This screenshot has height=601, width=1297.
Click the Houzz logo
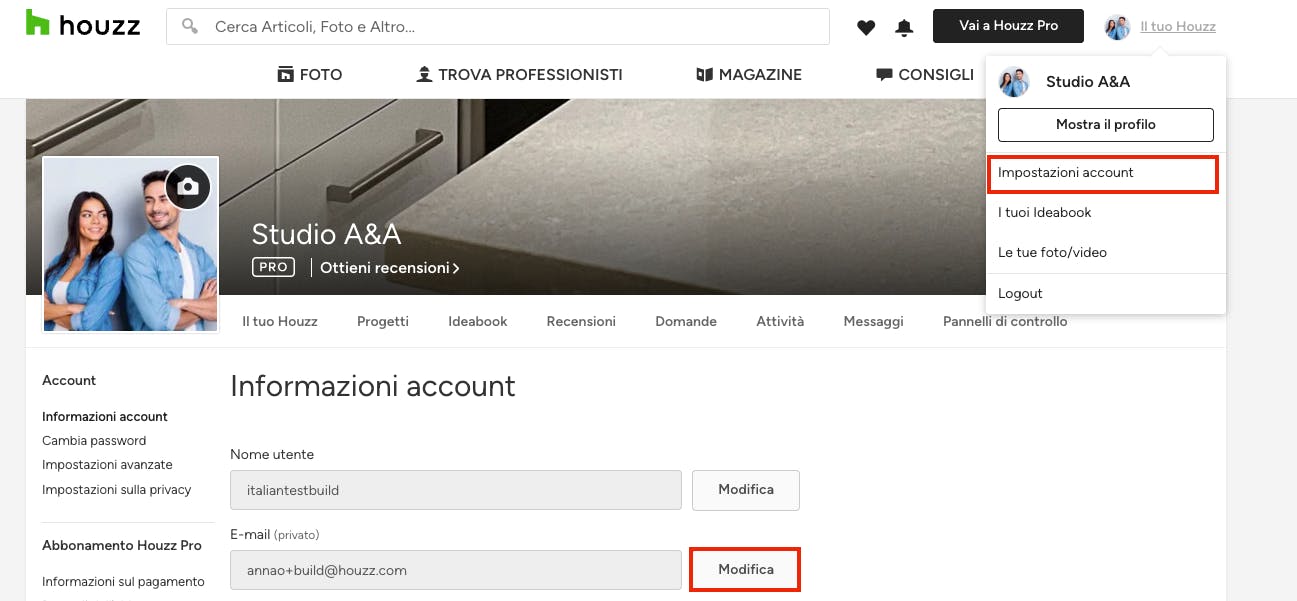(x=83, y=24)
